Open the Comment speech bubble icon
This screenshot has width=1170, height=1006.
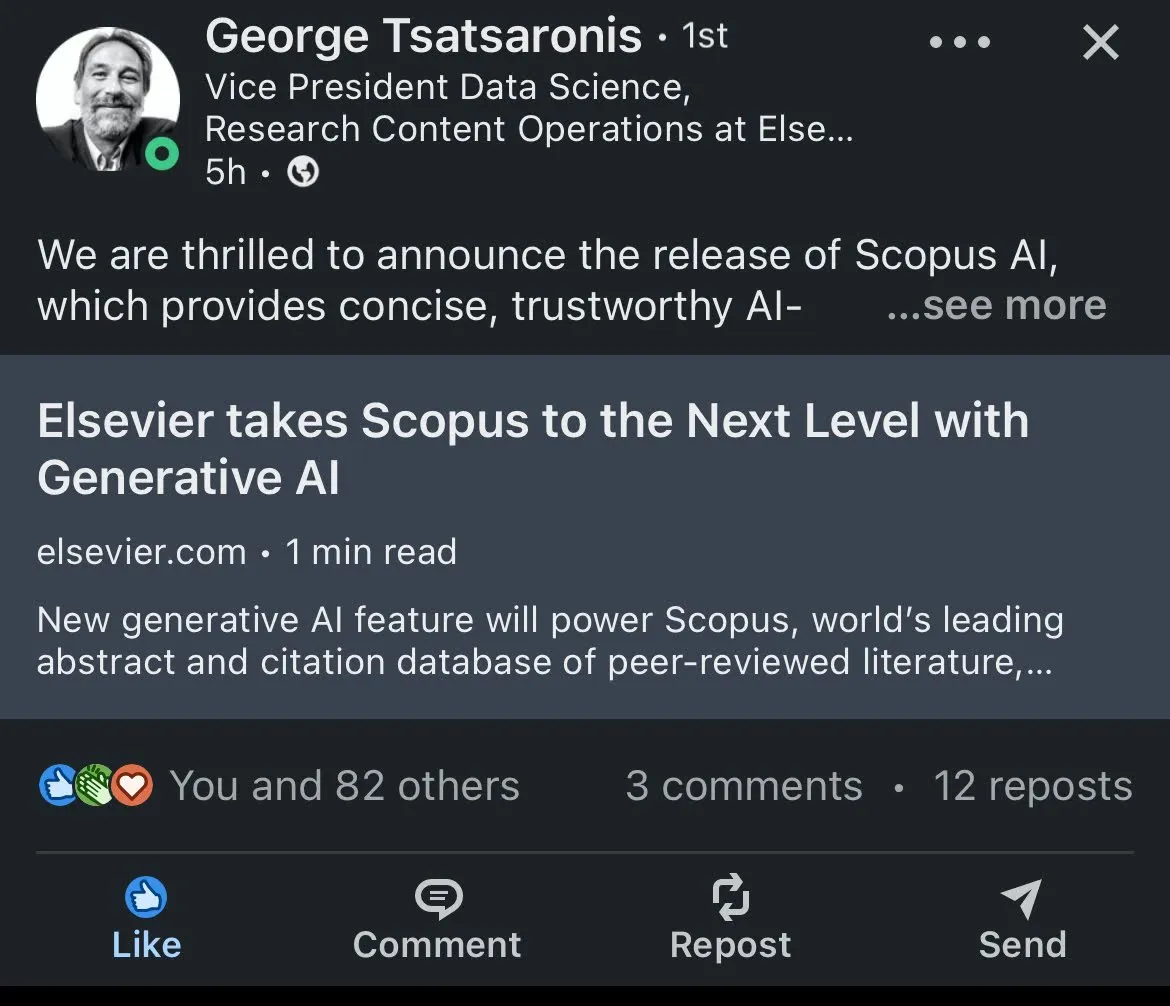click(437, 898)
